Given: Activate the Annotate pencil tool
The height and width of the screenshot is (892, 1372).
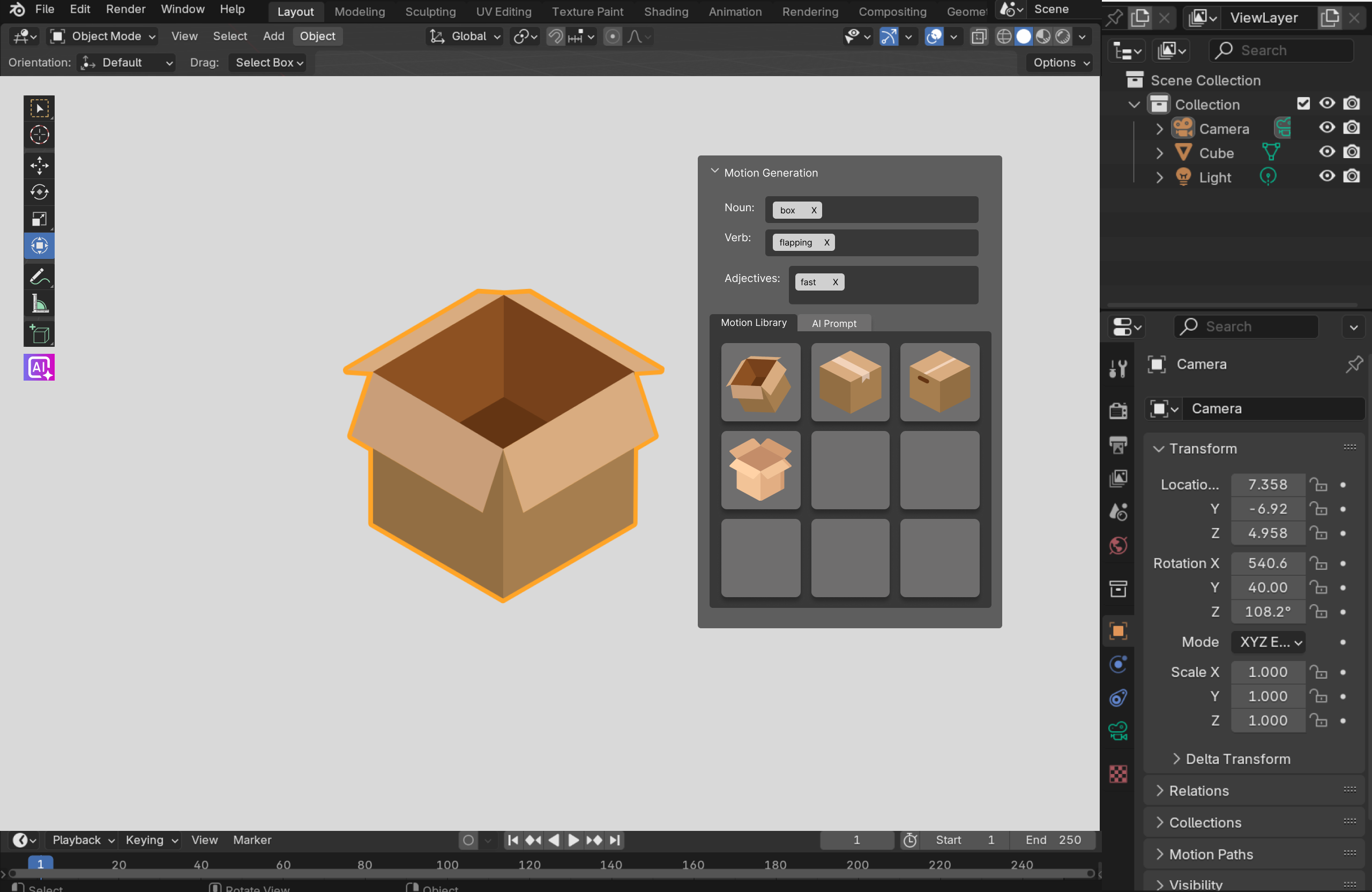Looking at the screenshot, I should [x=39, y=277].
